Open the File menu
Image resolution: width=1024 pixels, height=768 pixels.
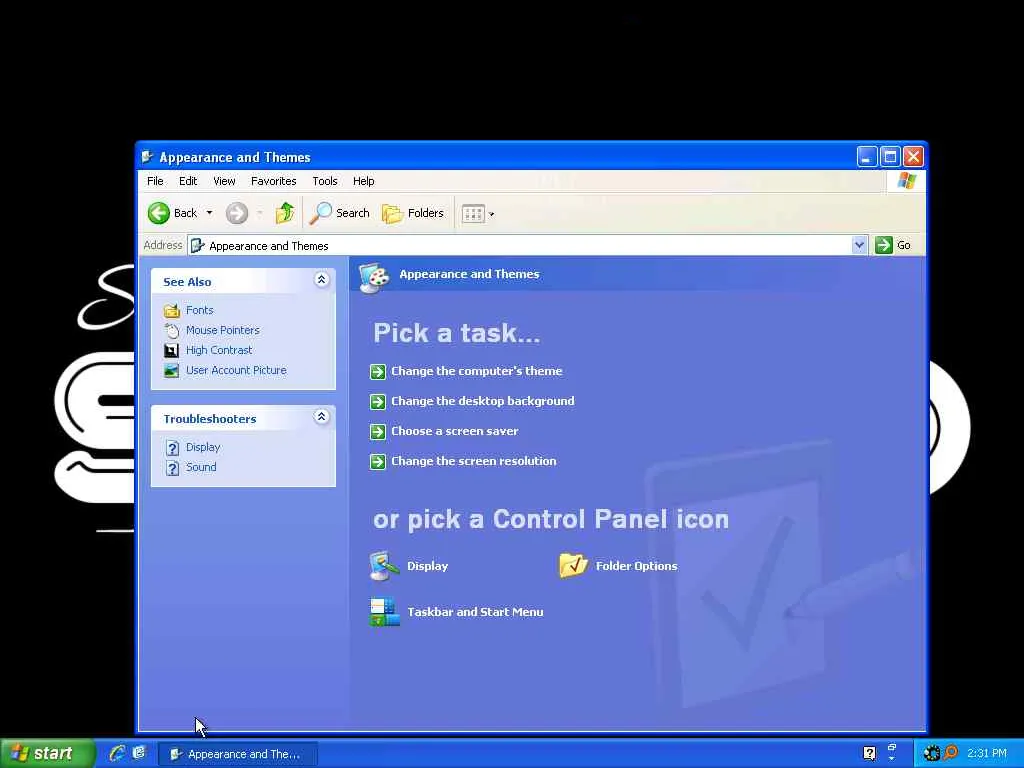[155, 181]
